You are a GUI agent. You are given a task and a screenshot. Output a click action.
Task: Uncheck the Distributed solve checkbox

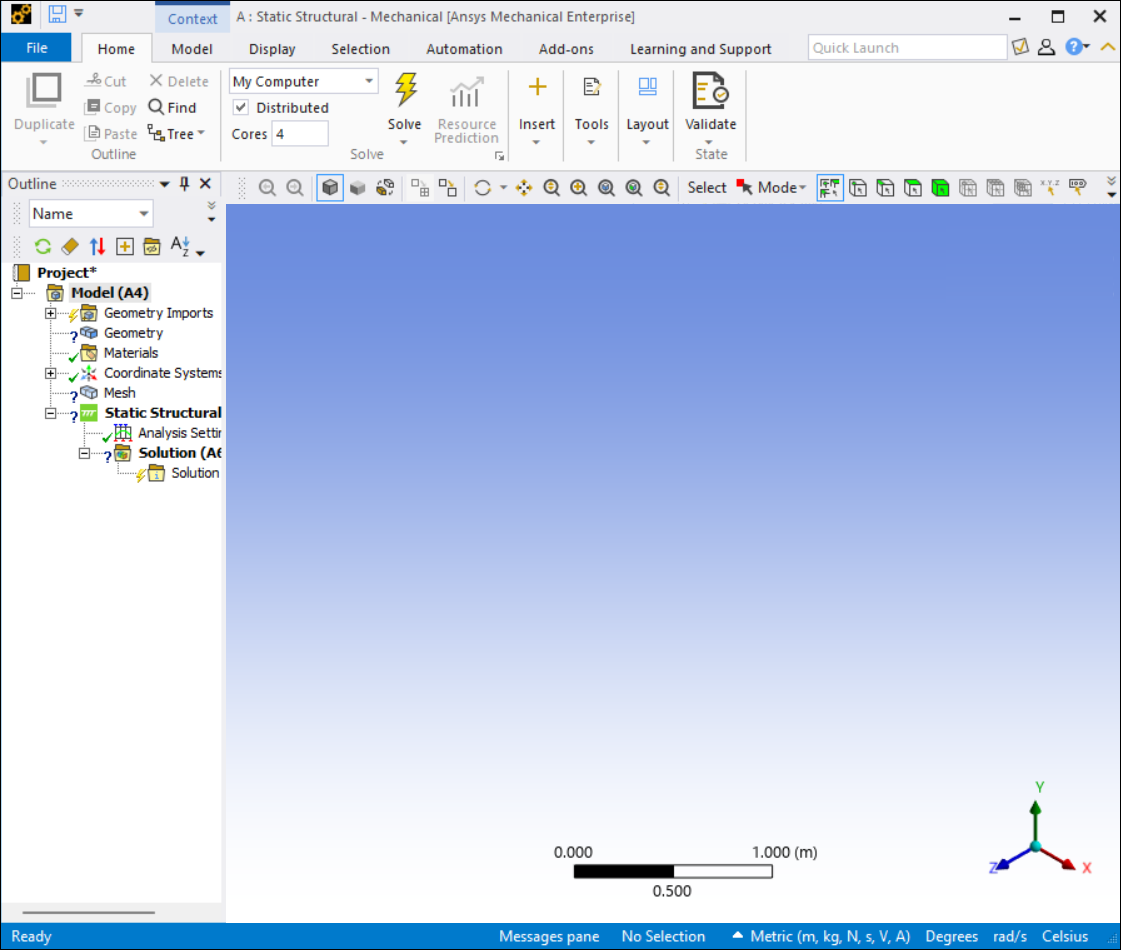pyautogui.click(x=240, y=107)
